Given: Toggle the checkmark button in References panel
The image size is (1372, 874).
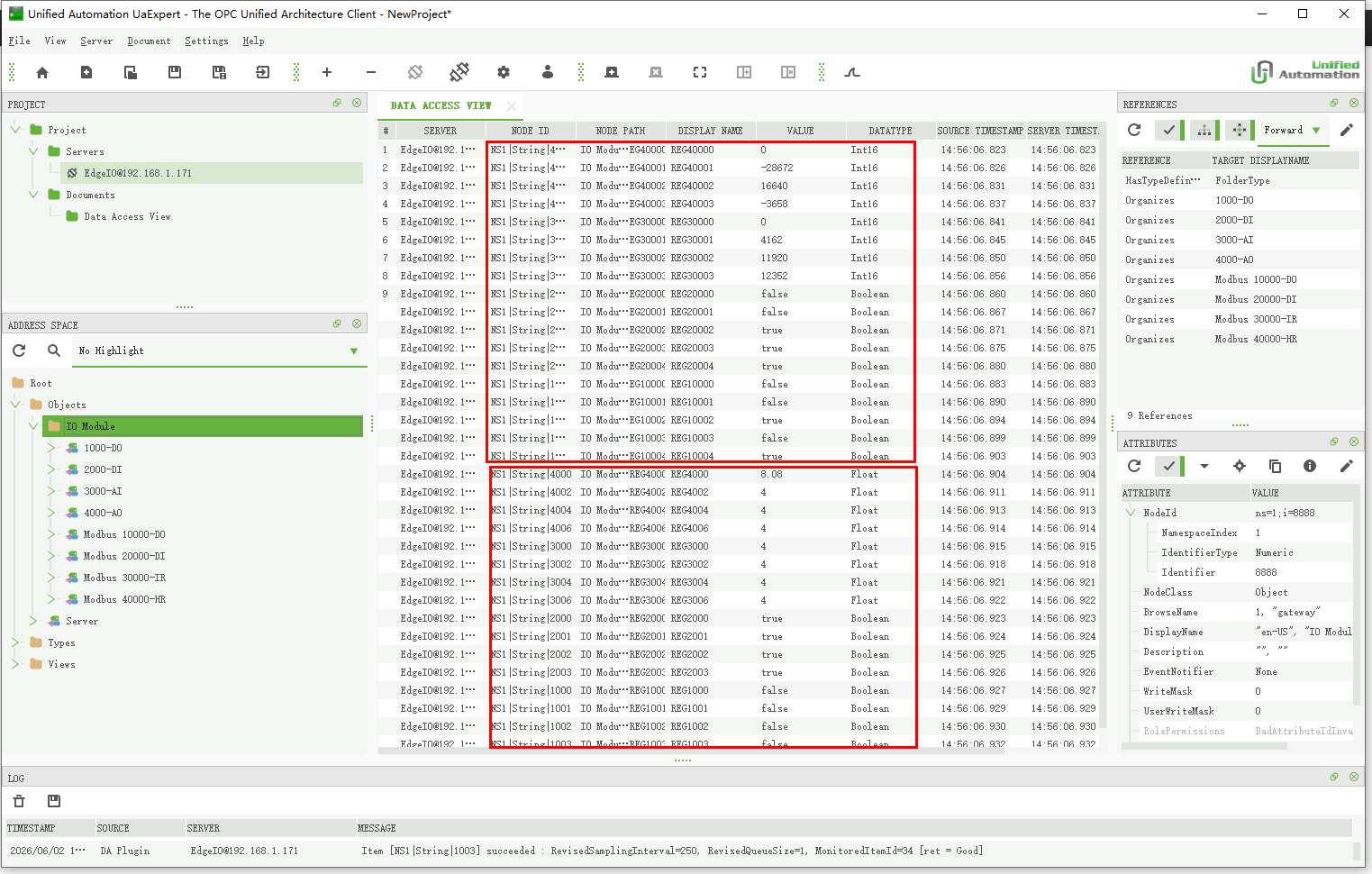Looking at the screenshot, I should coord(1168,130).
